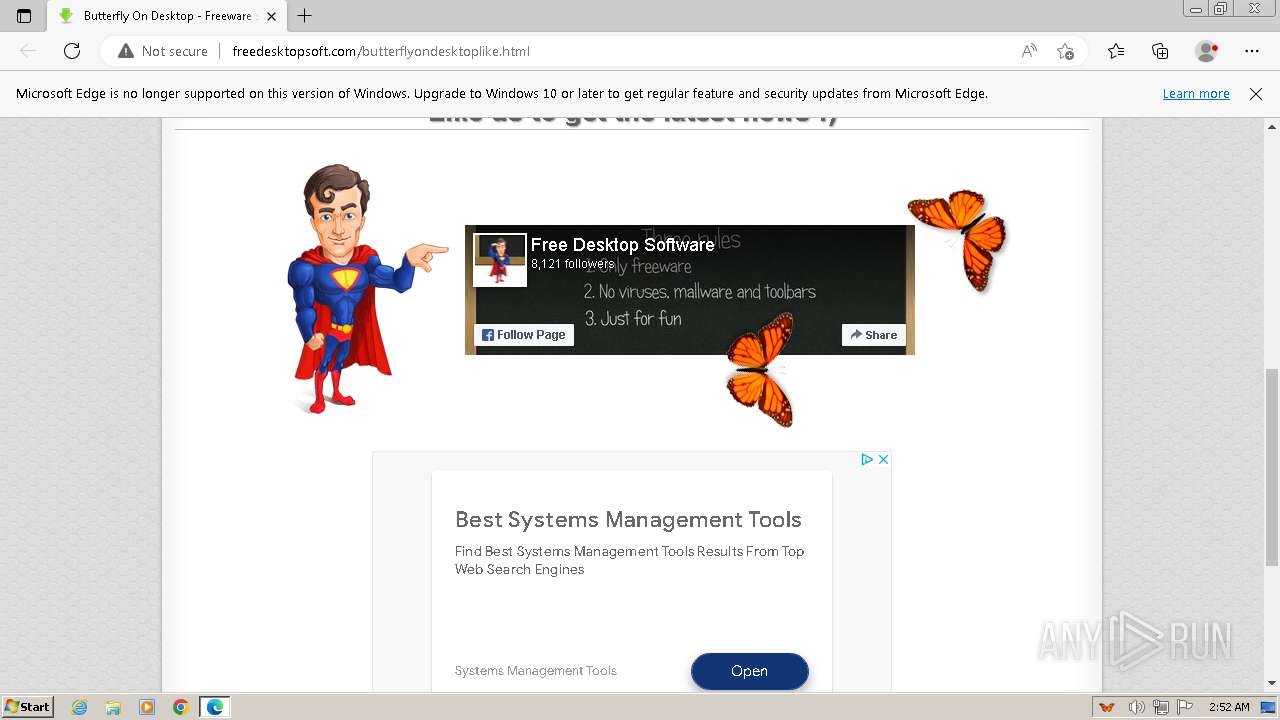Click the 2:52 AM system clock
Viewport: 1280px width, 720px height.
click(x=1229, y=707)
